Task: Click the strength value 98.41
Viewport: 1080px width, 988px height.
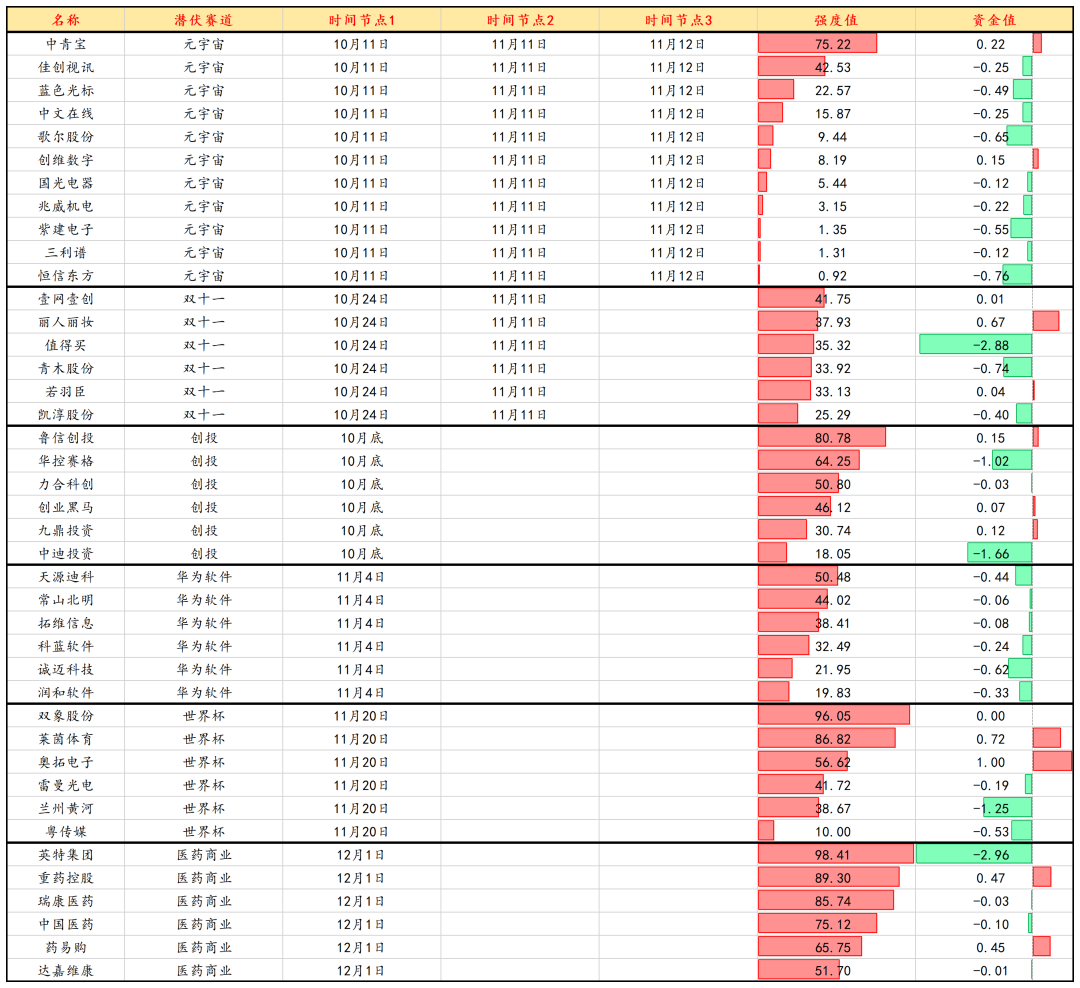Action: click(833, 855)
